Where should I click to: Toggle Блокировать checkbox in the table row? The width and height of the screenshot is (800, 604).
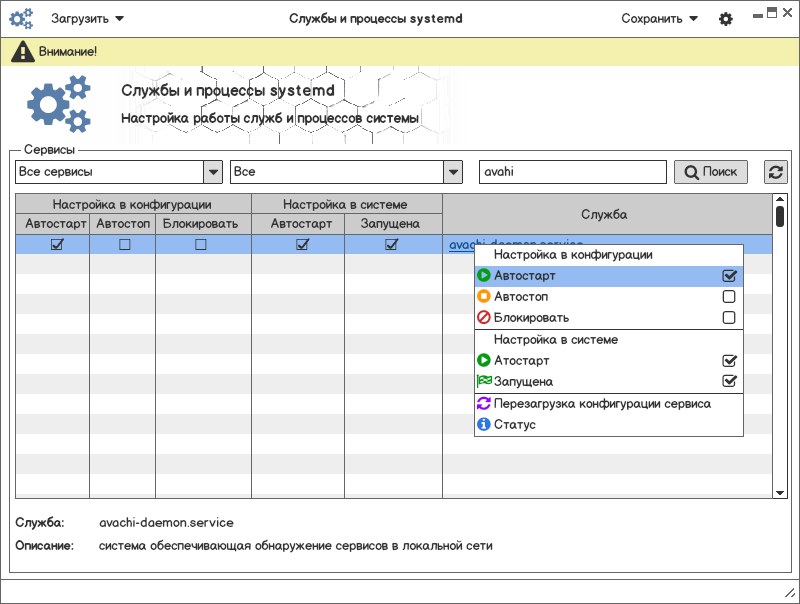(201, 244)
